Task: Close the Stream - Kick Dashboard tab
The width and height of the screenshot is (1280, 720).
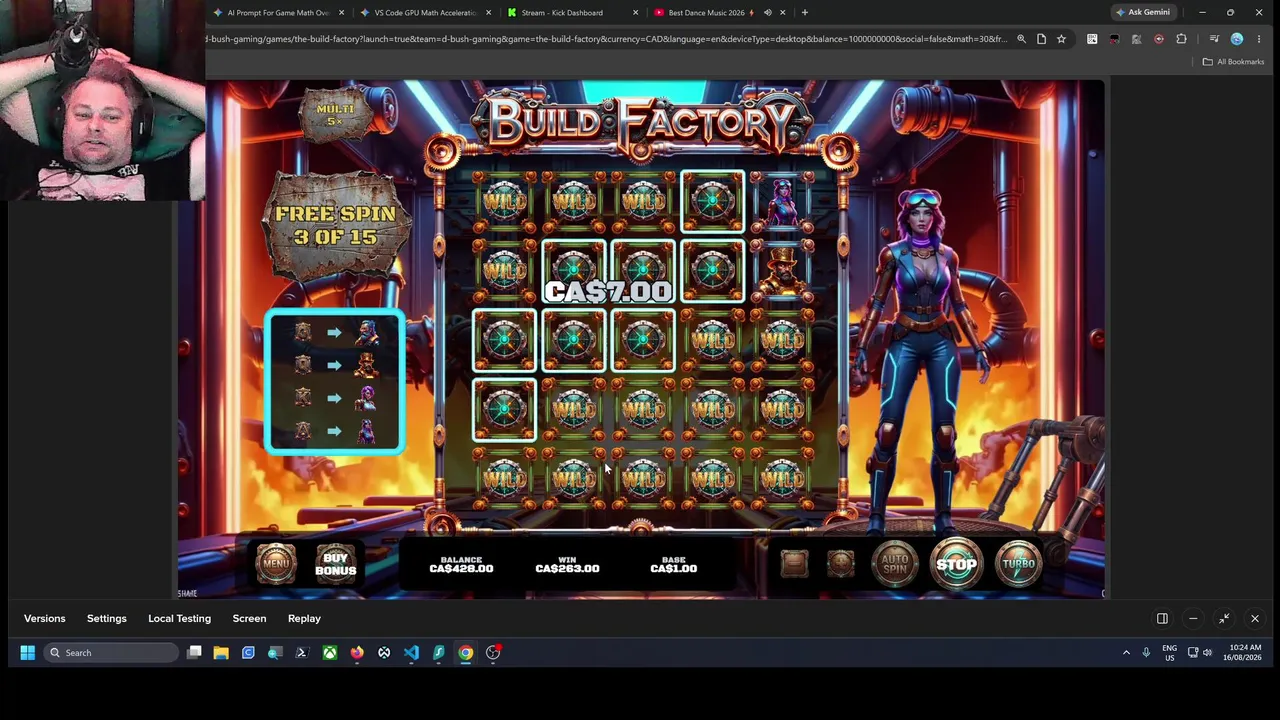Action: coord(635,13)
